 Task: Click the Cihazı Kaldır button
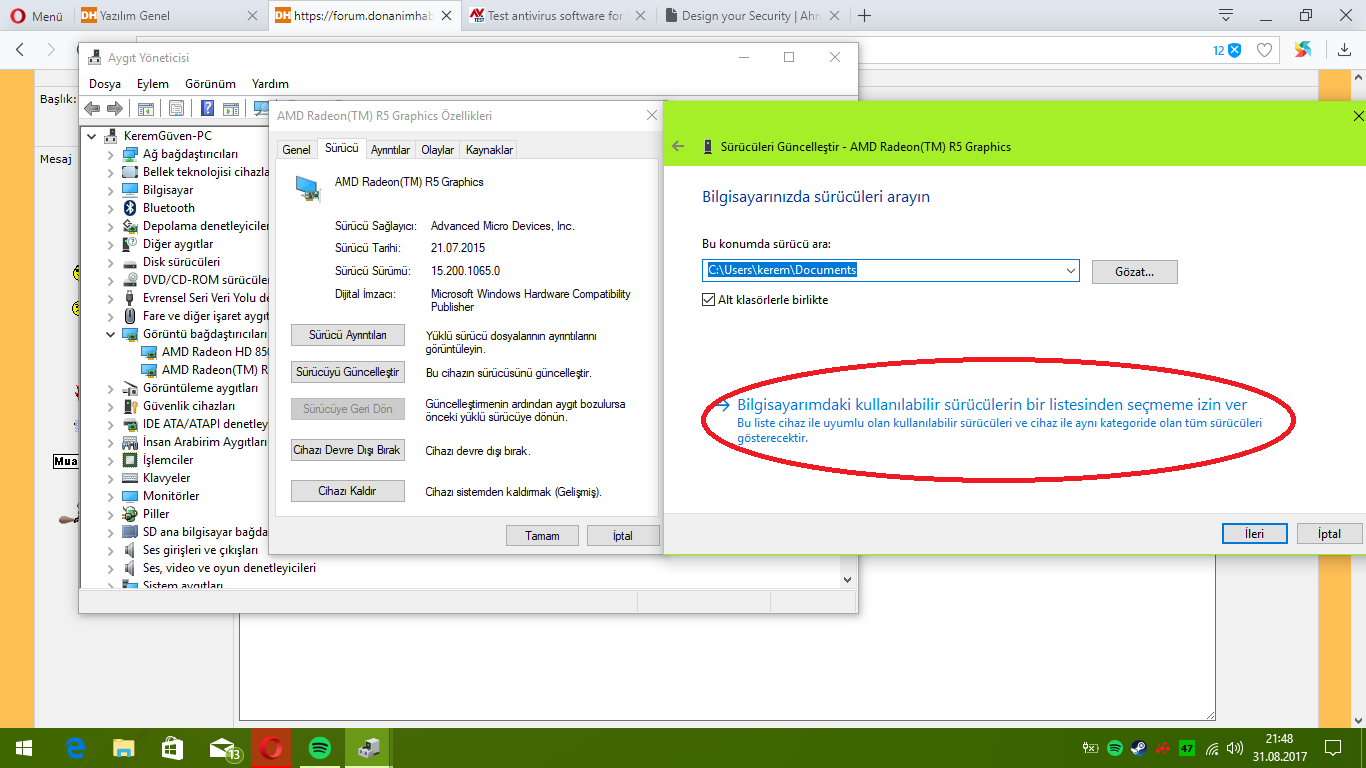pyautogui.click(x=347, y=491)
